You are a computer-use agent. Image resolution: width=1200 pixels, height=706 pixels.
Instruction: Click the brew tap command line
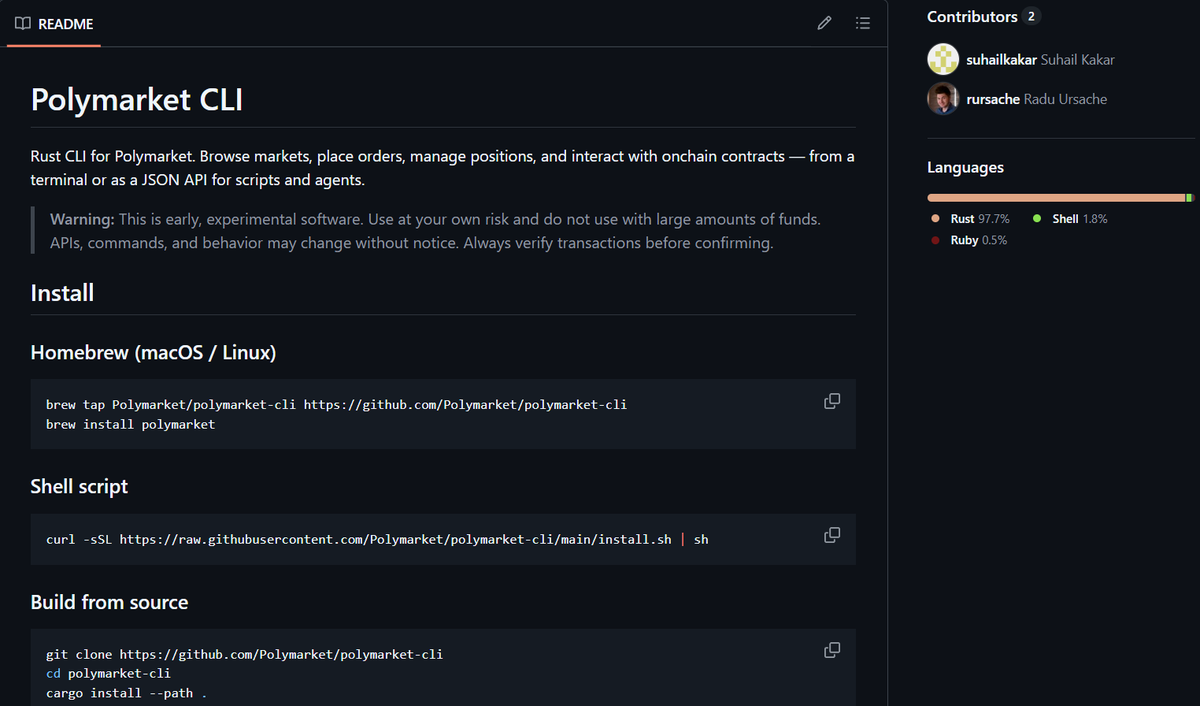(x=336, y=405)
